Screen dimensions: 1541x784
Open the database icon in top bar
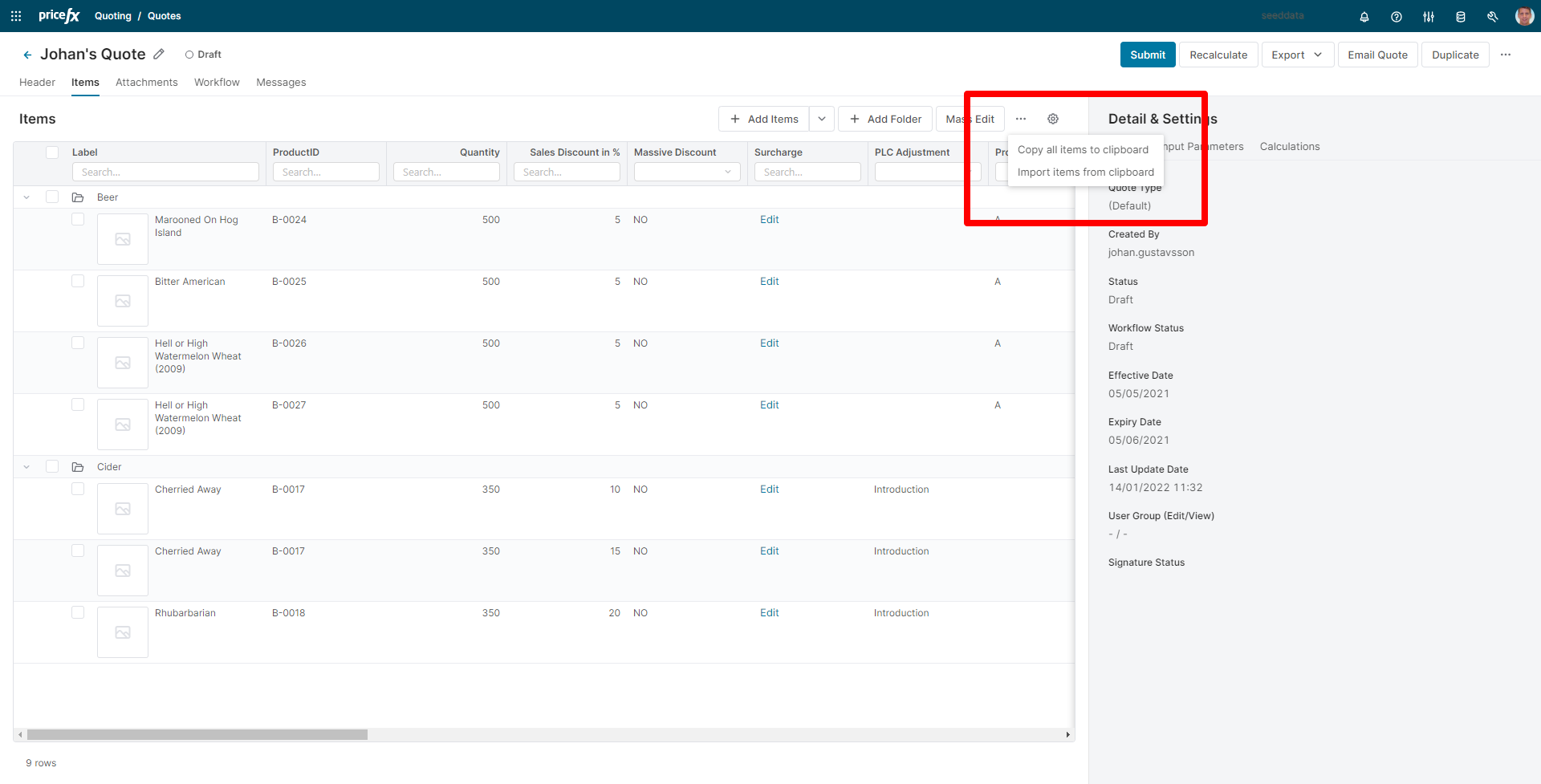[x=1460, y=17]
